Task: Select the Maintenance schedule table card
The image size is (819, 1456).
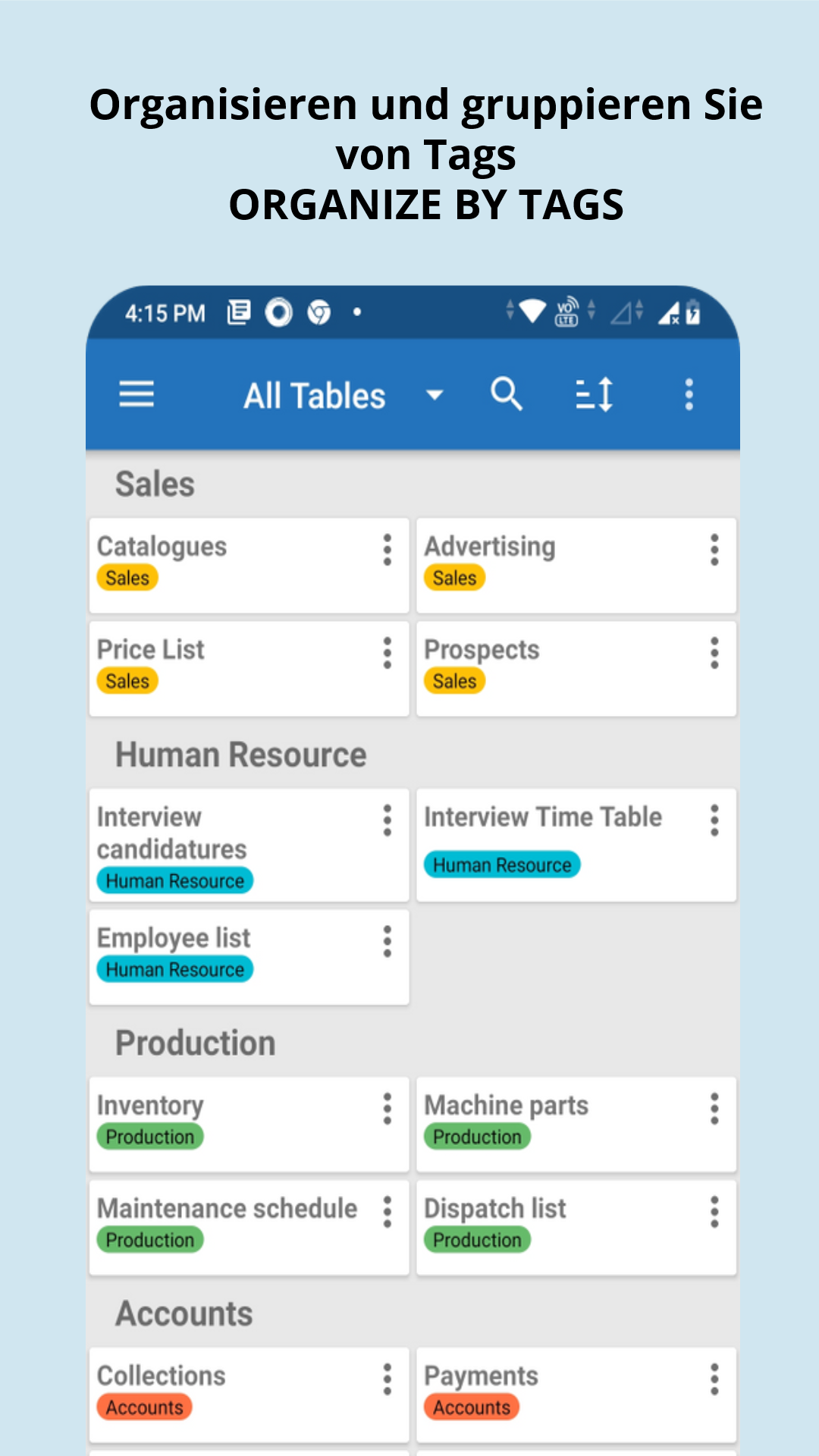Action: coord(249,1228)
